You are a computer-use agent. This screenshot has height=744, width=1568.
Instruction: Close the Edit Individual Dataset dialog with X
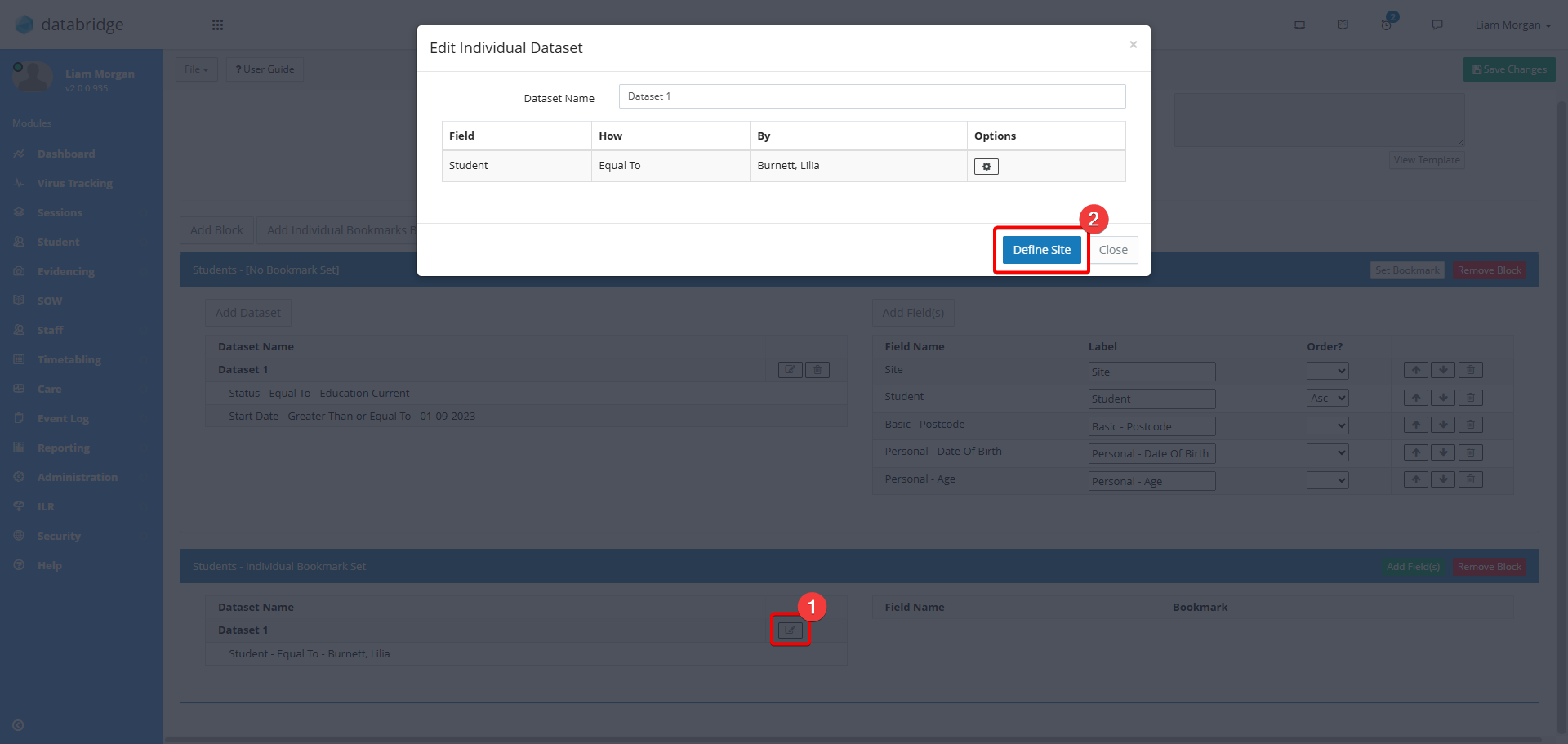click(1133, 45)
